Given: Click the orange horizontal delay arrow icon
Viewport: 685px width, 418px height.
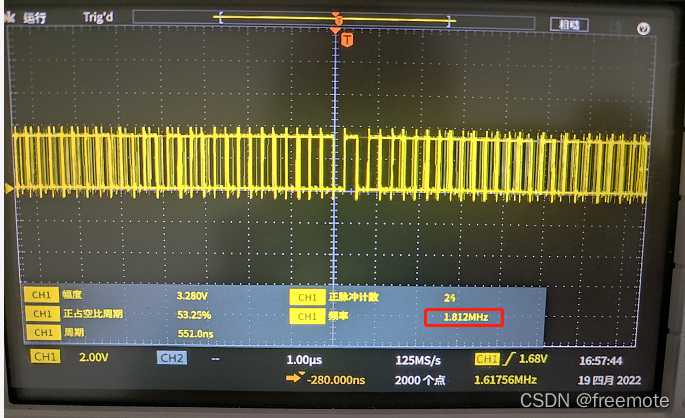Looking at the screenshot, I should point(295,377).
